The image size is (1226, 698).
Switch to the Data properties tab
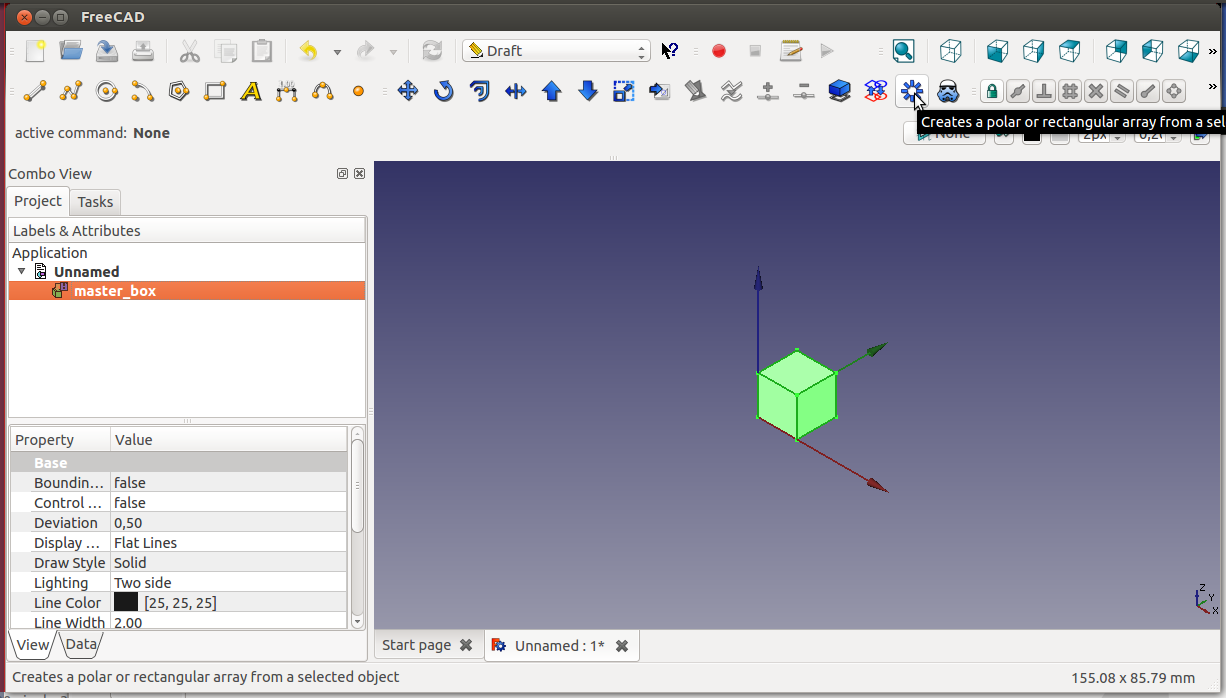click(x=80, y=645)
